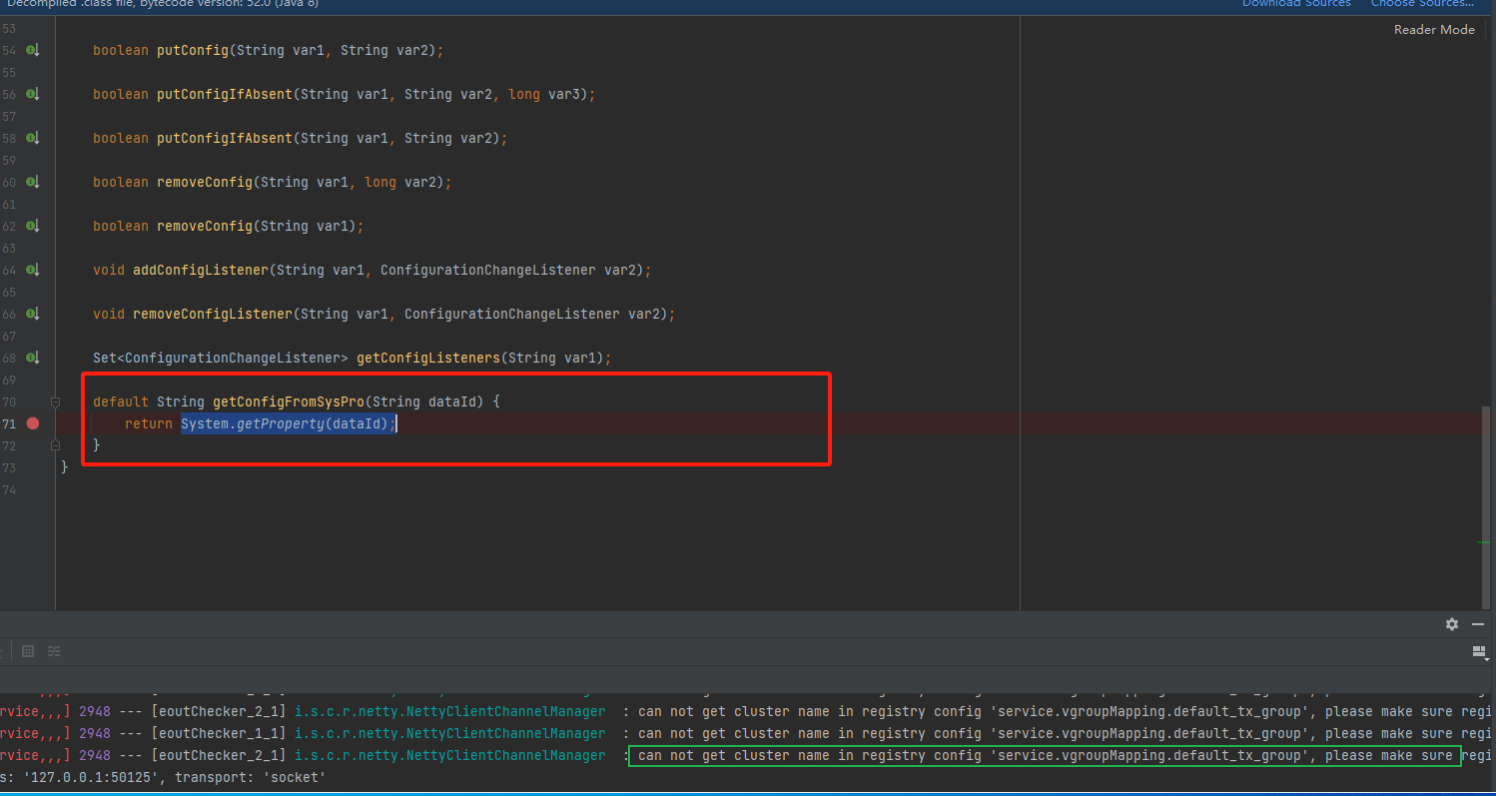
Task: Click the Download Sources link
Action: (1296, 4)
